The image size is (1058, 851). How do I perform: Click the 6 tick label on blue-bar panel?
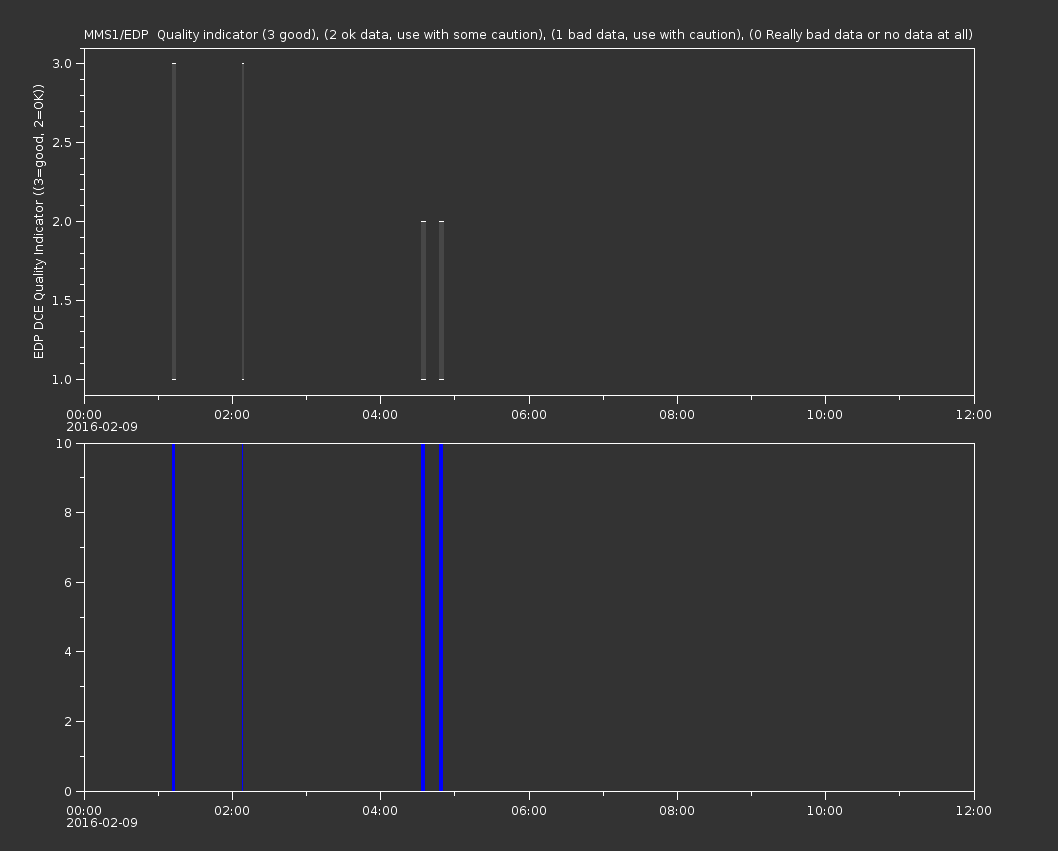pos(68,582)
